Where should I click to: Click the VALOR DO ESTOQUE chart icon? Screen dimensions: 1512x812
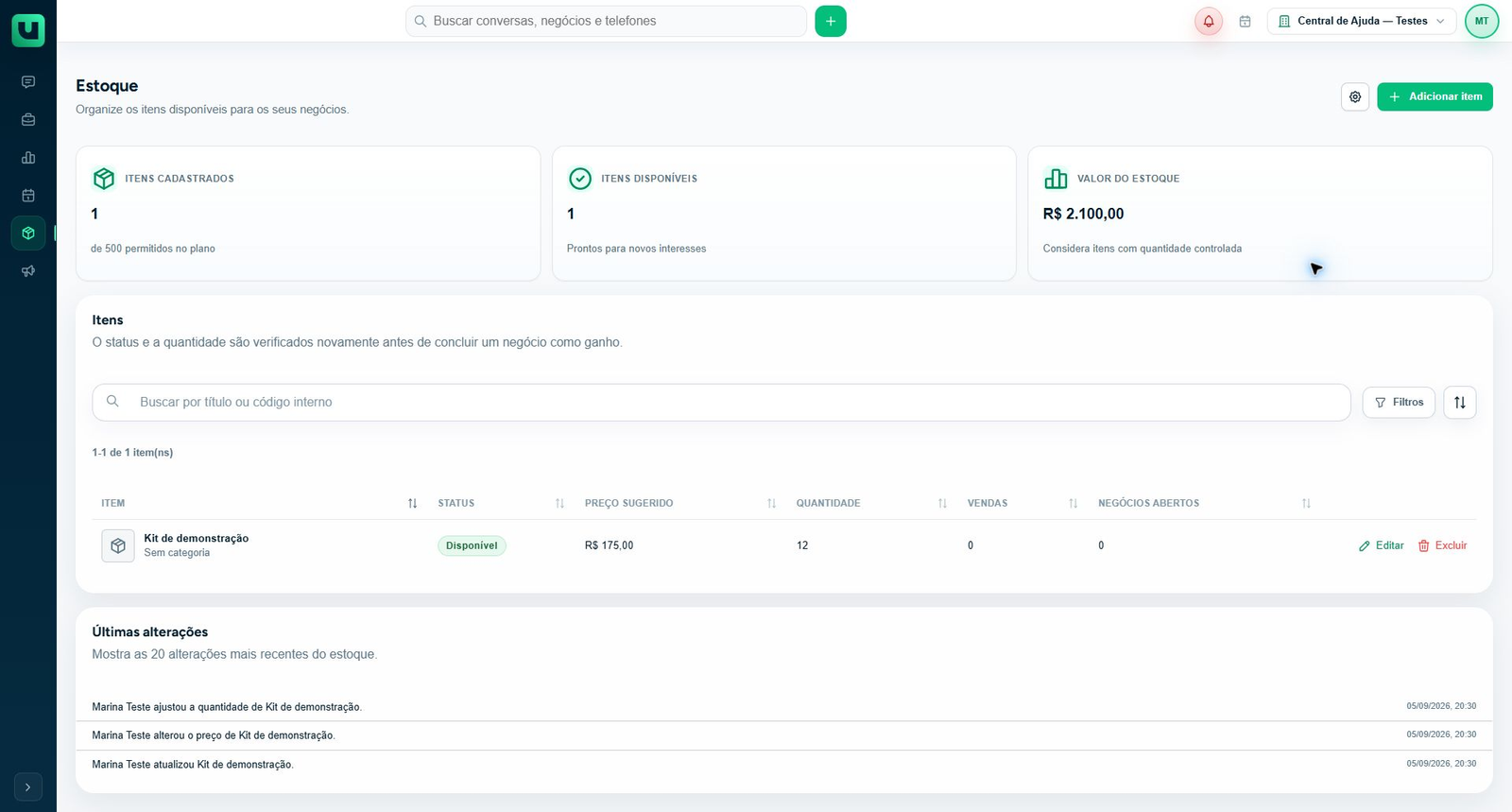click(1056, 179)
